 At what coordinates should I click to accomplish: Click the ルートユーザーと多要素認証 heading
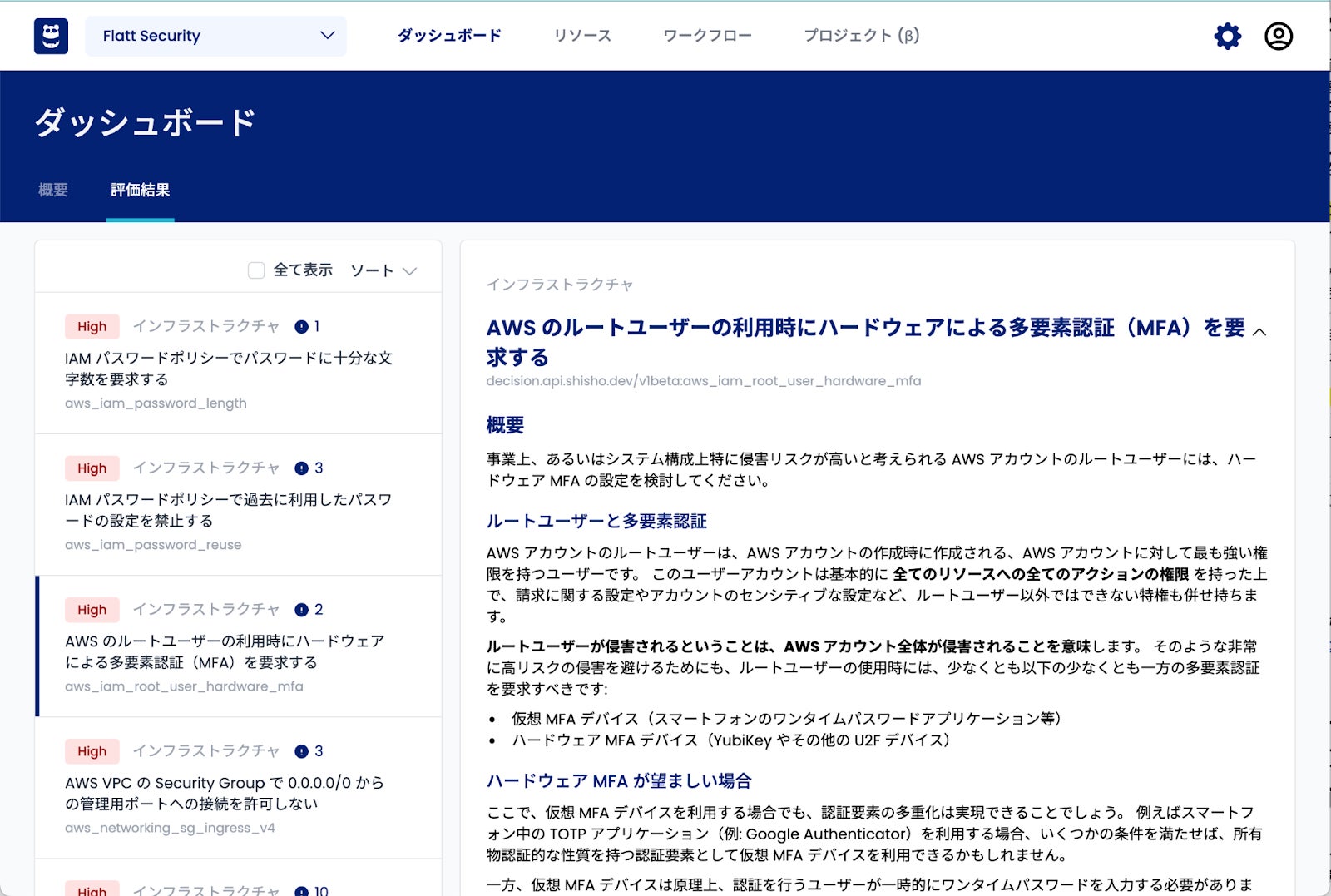coord(596,522)
